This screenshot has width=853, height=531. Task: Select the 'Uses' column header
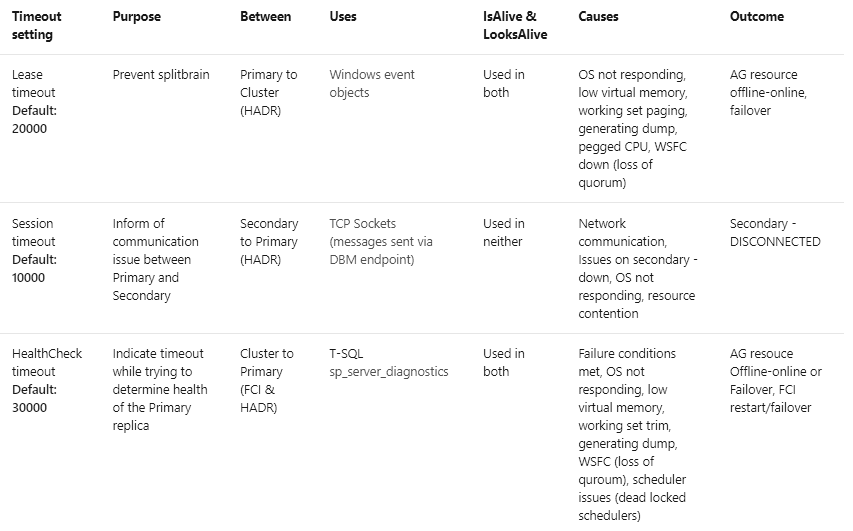343,16
